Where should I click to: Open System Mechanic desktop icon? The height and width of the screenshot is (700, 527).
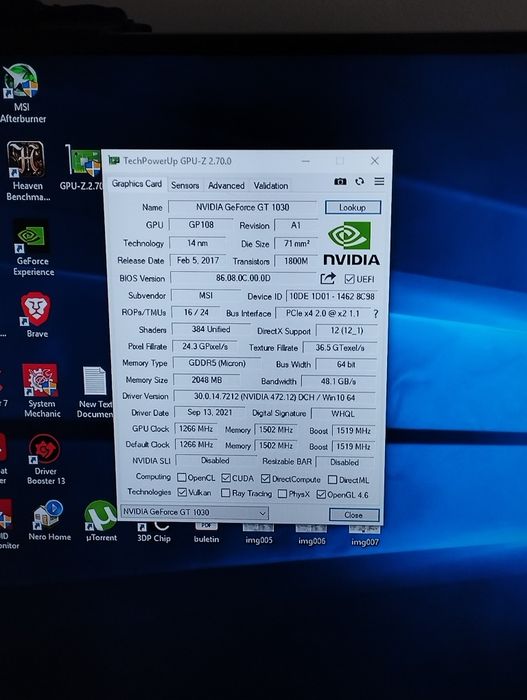point(41,391)
